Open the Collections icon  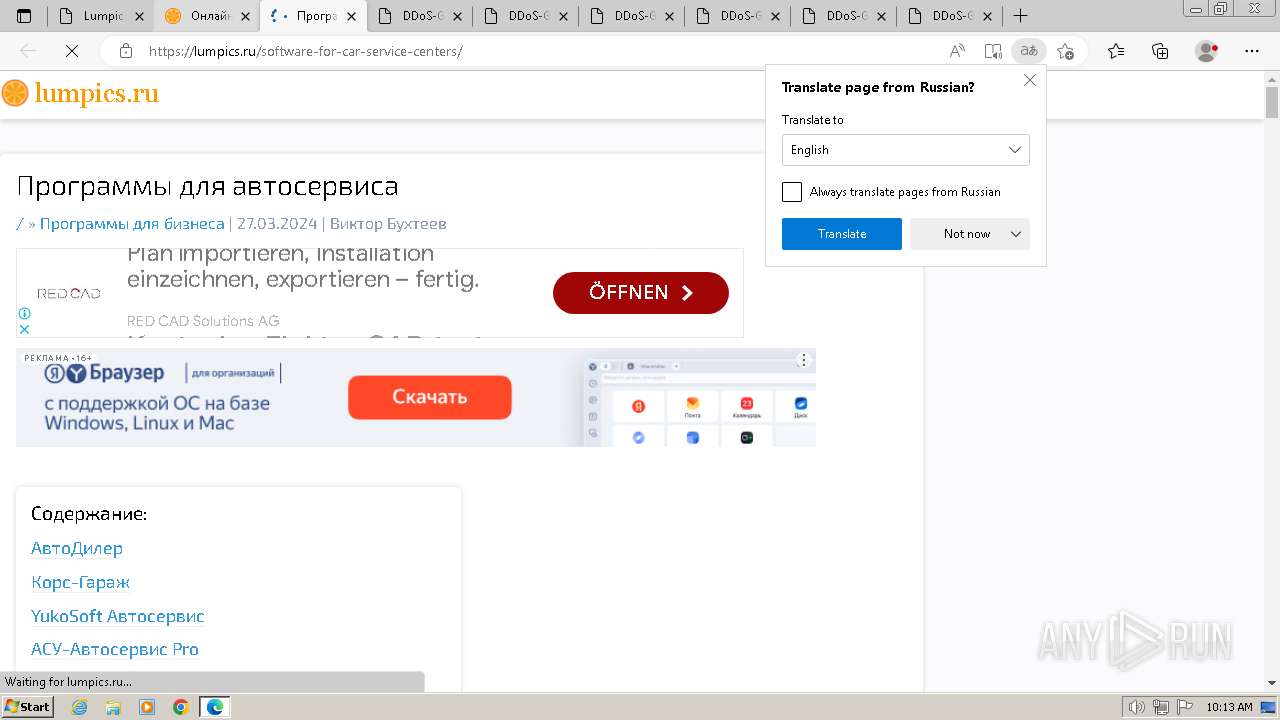click(x=1160, y=51)
